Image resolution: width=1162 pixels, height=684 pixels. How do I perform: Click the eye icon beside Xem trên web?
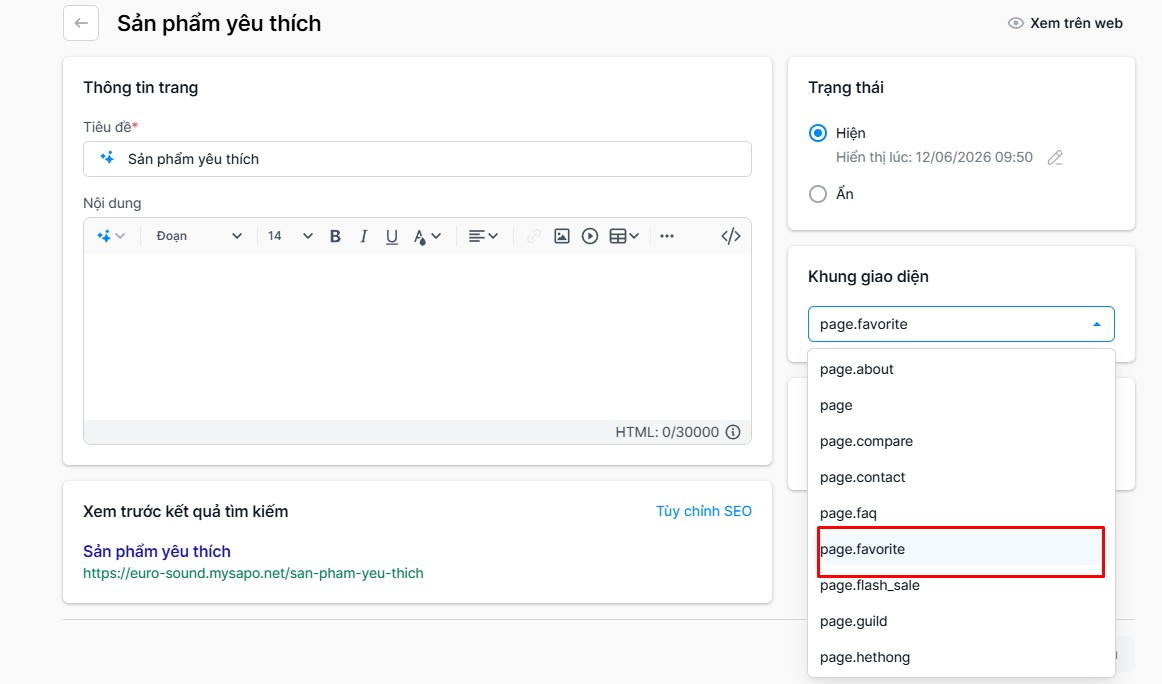coord(1015,23)
